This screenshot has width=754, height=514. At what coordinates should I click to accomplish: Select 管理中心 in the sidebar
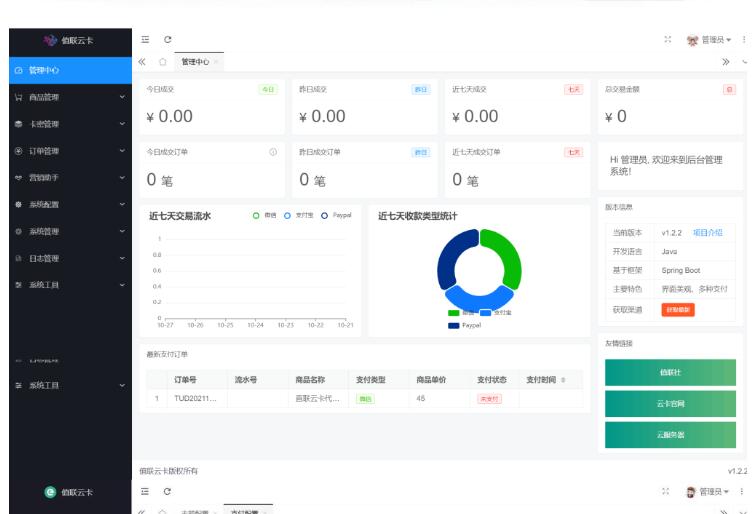(70, 70)
